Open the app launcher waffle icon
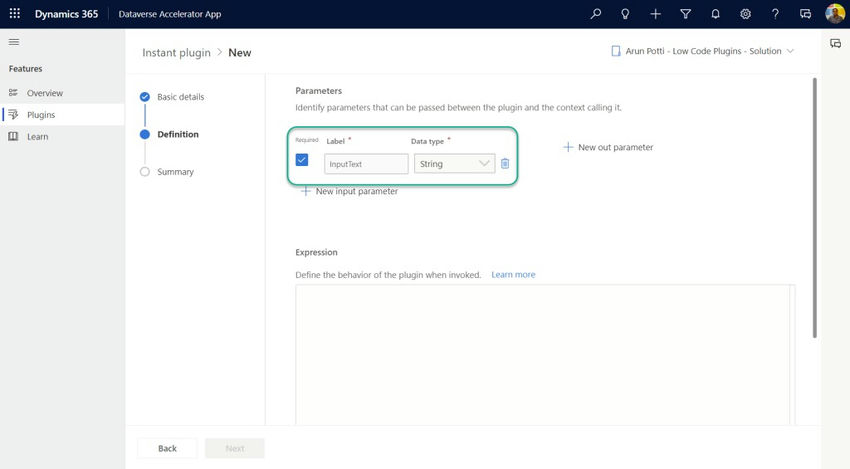Viewport: 850px width, 469px height. (15, 14)
